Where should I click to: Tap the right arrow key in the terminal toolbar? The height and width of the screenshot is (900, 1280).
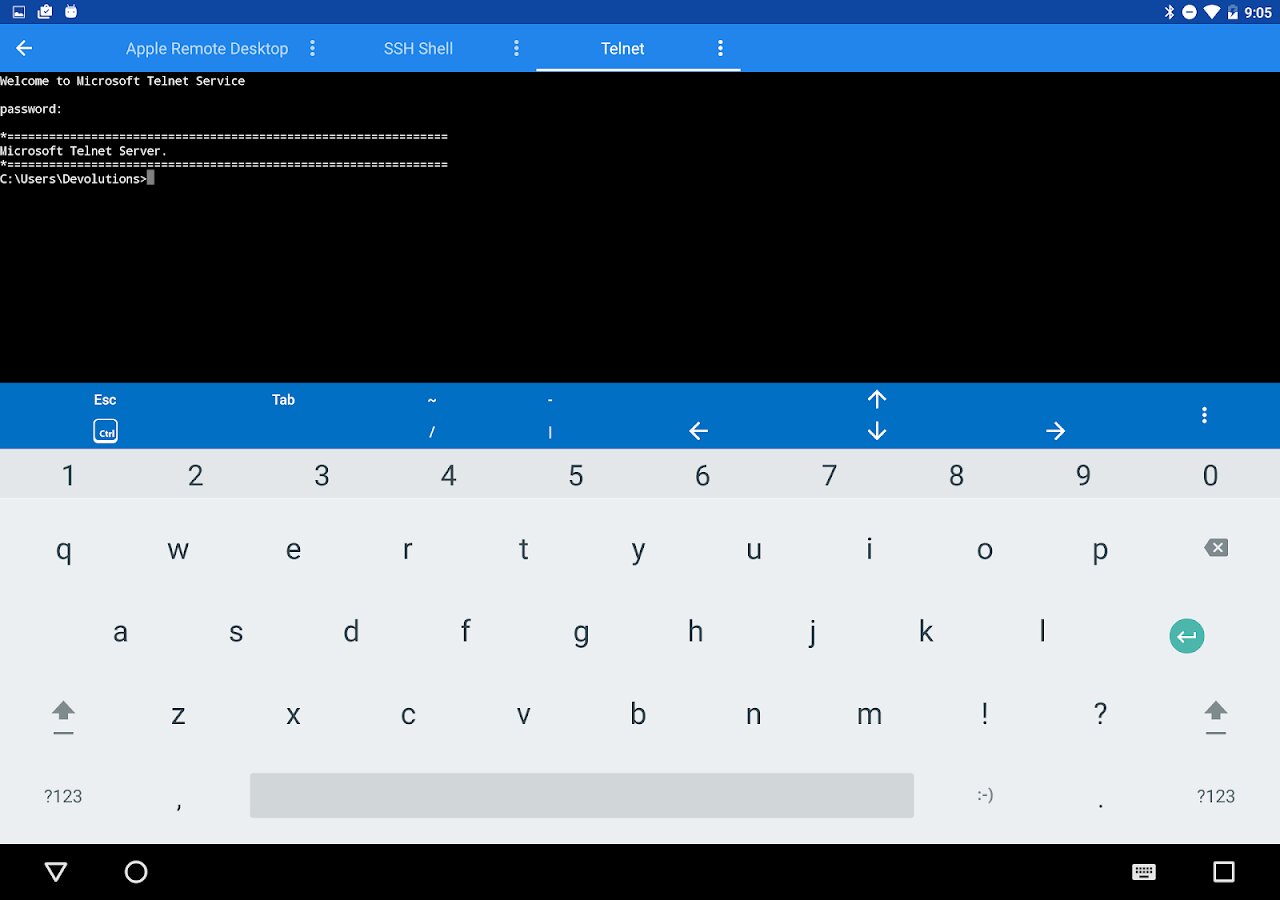[1055, 431]
